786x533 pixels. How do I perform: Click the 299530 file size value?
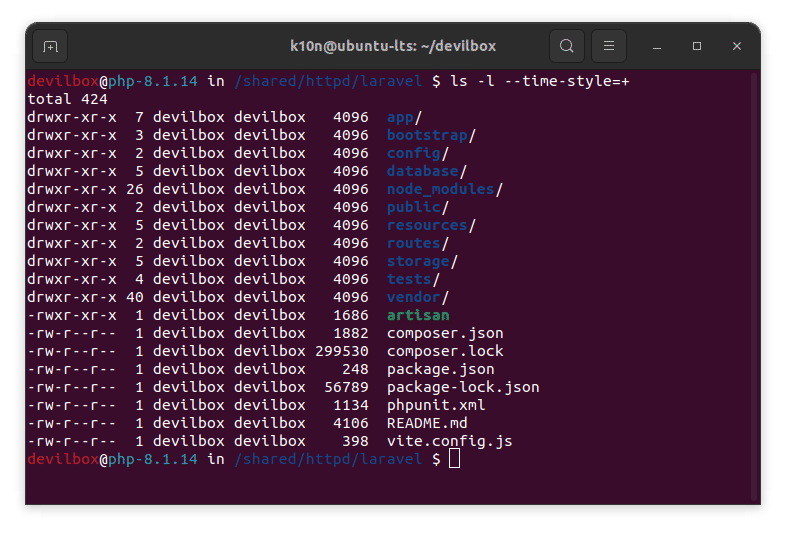[342, 351]
